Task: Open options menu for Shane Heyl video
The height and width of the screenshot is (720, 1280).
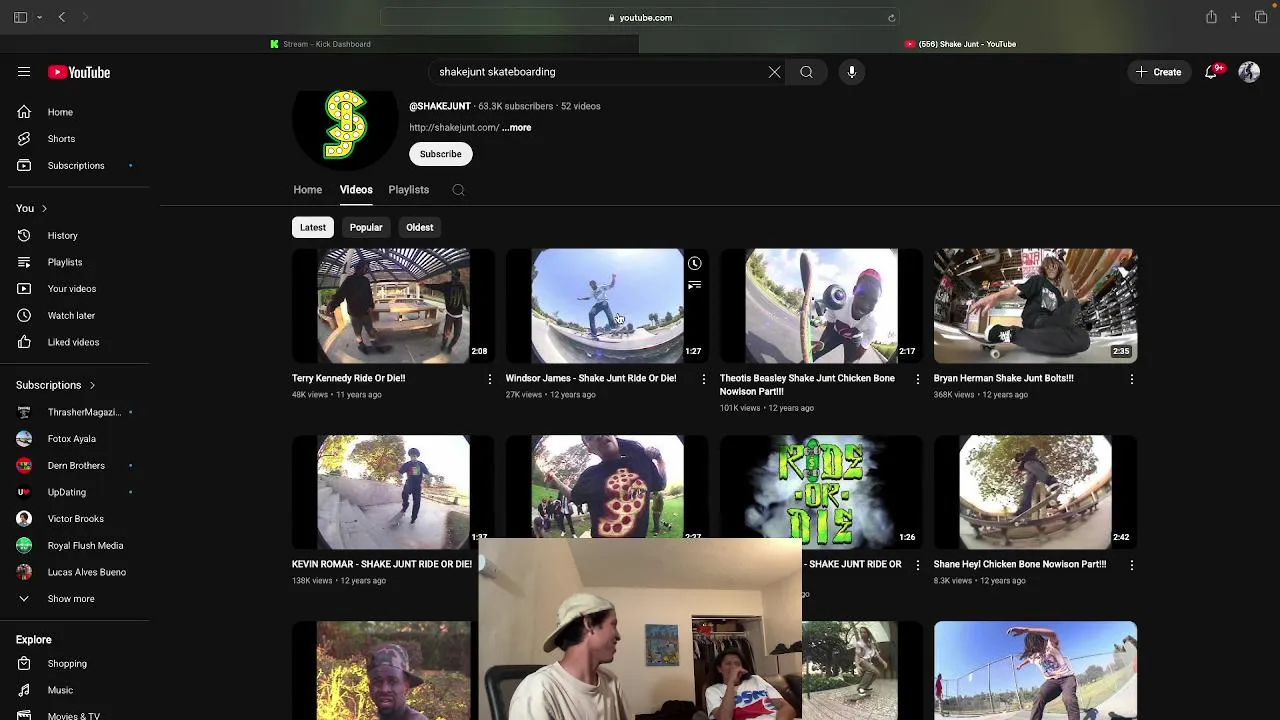Action: (1131, 565)
